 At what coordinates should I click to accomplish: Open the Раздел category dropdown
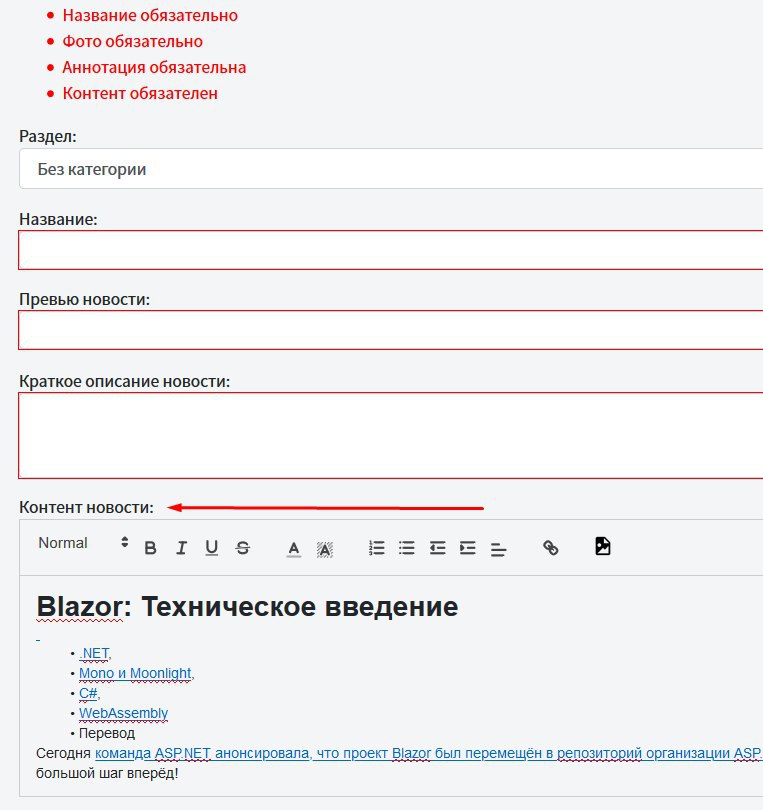click(391, 169)
